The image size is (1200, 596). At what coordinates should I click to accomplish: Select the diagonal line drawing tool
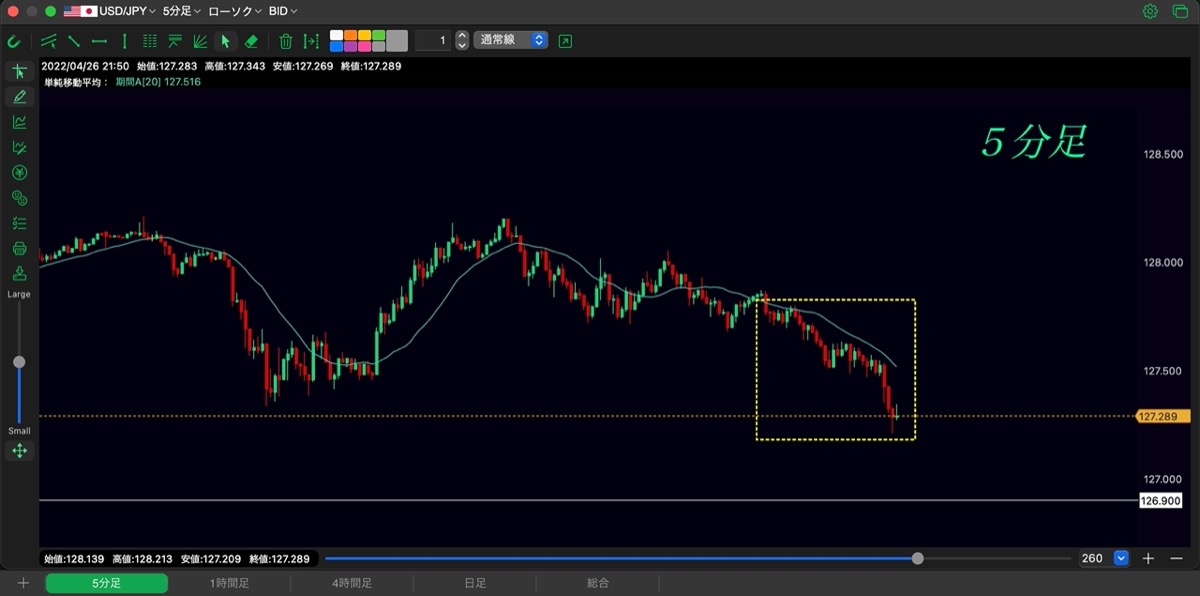74,41
